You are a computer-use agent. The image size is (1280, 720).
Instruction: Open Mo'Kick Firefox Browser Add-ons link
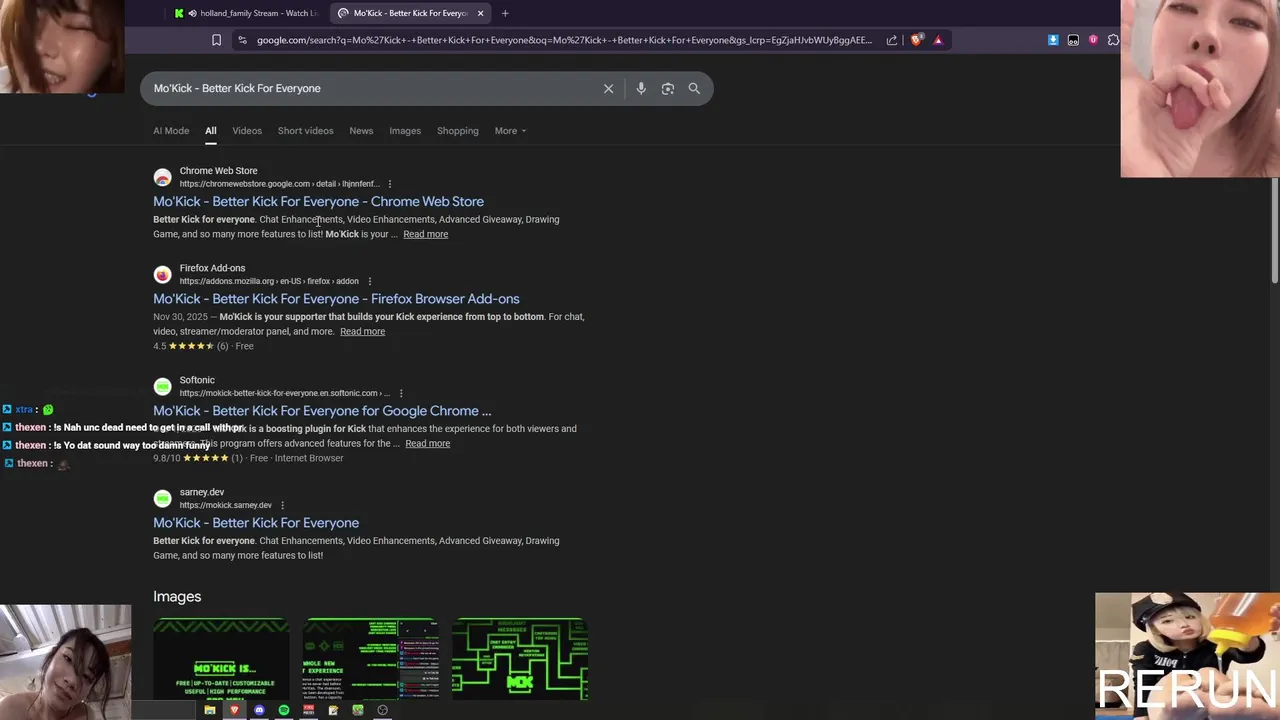pyautogui.click(x=336, y=299)
